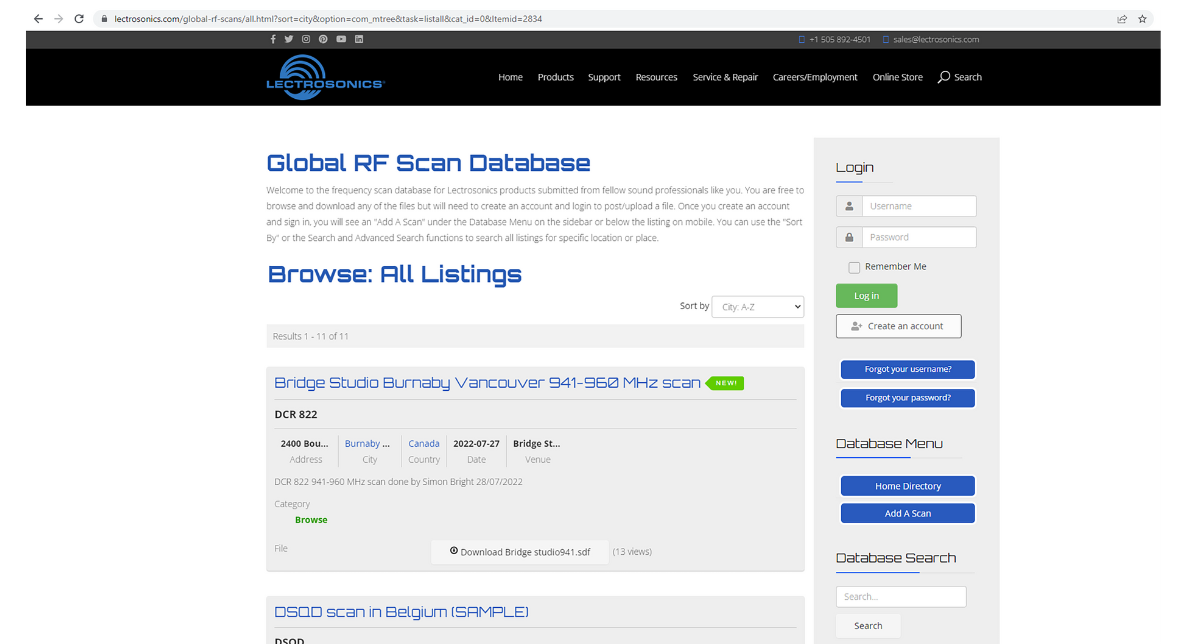Click the YouTube channel icon

341,38
